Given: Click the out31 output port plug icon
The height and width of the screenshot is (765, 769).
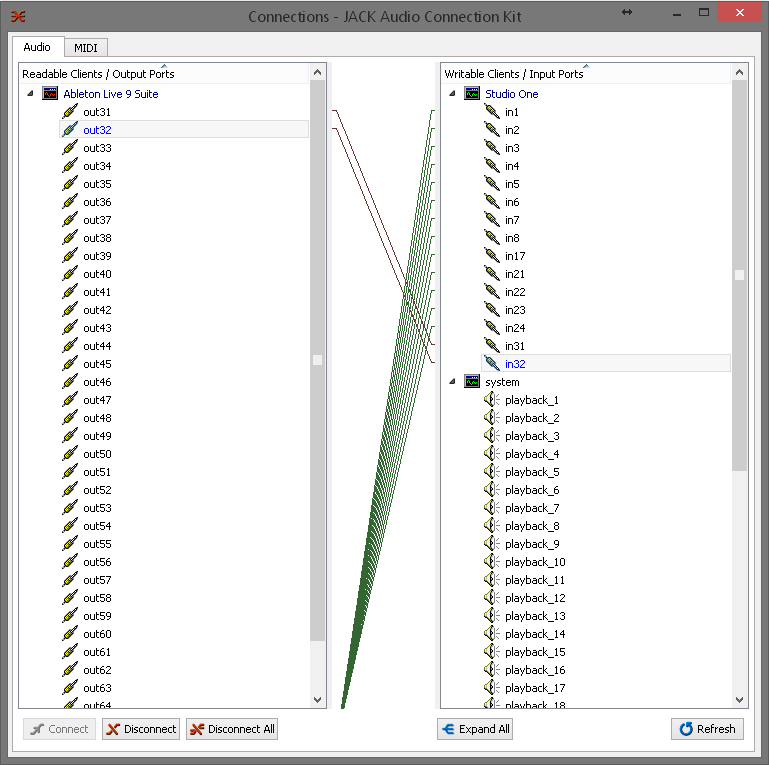Looking at the screenshot, I should (70, 112).
